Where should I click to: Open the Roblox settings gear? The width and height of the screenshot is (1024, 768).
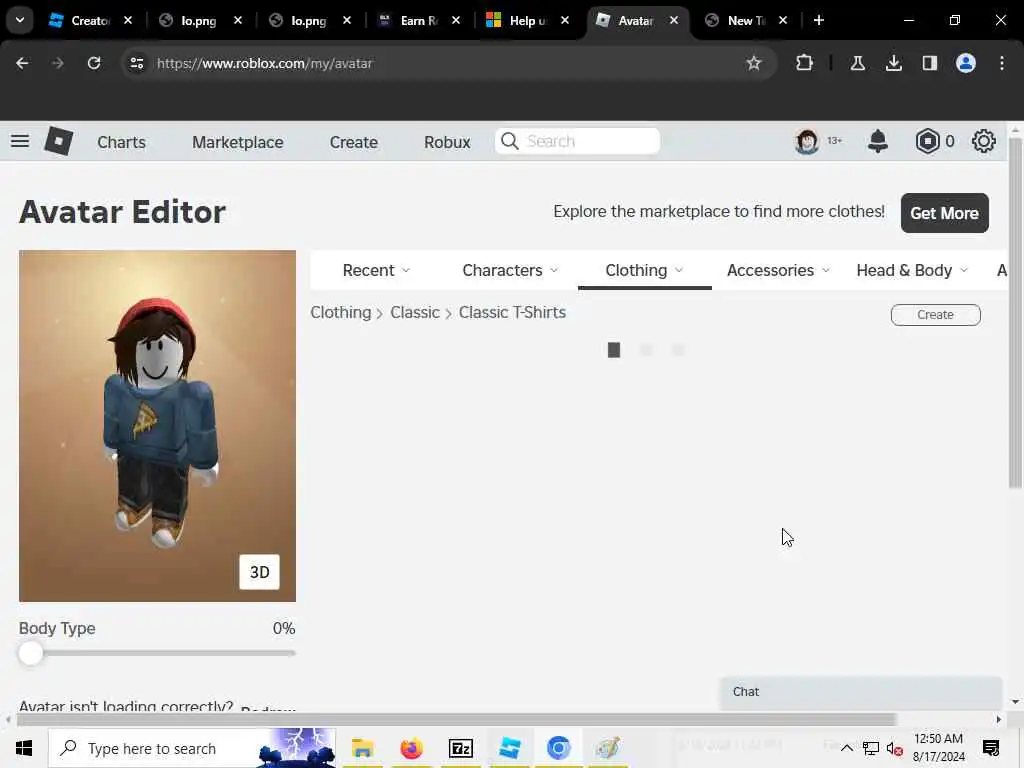tap(983, 141)
